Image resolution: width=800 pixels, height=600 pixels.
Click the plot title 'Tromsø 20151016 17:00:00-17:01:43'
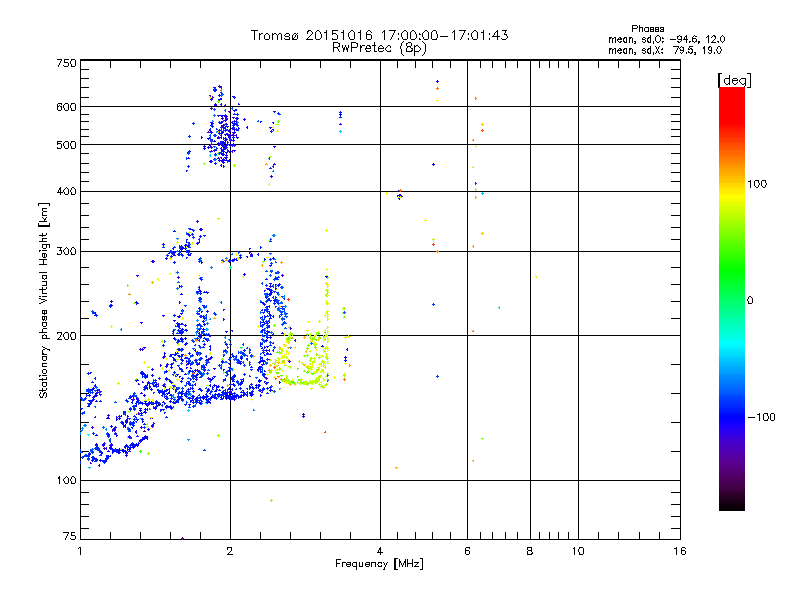(379, 35)
